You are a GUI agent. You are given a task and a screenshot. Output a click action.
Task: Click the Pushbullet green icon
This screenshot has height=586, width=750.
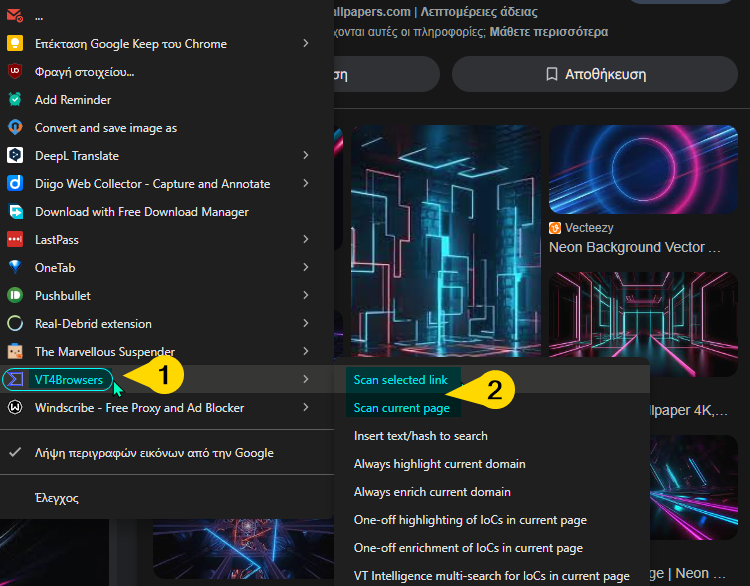[15, 295]
